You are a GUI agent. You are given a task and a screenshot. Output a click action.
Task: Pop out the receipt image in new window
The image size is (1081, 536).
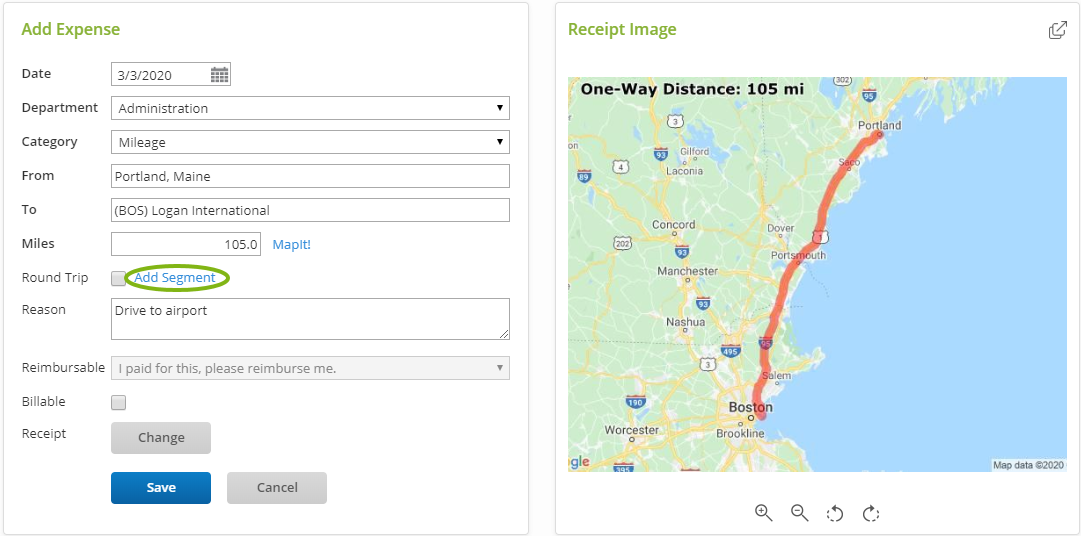coord(1057,30)
